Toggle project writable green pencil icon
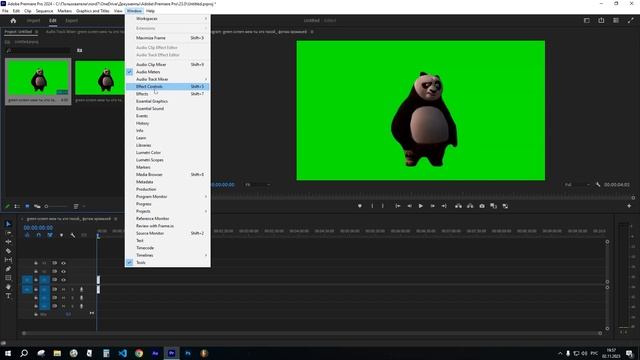The width and height of the screenshot is (640, 360). [x=7, y=206]
